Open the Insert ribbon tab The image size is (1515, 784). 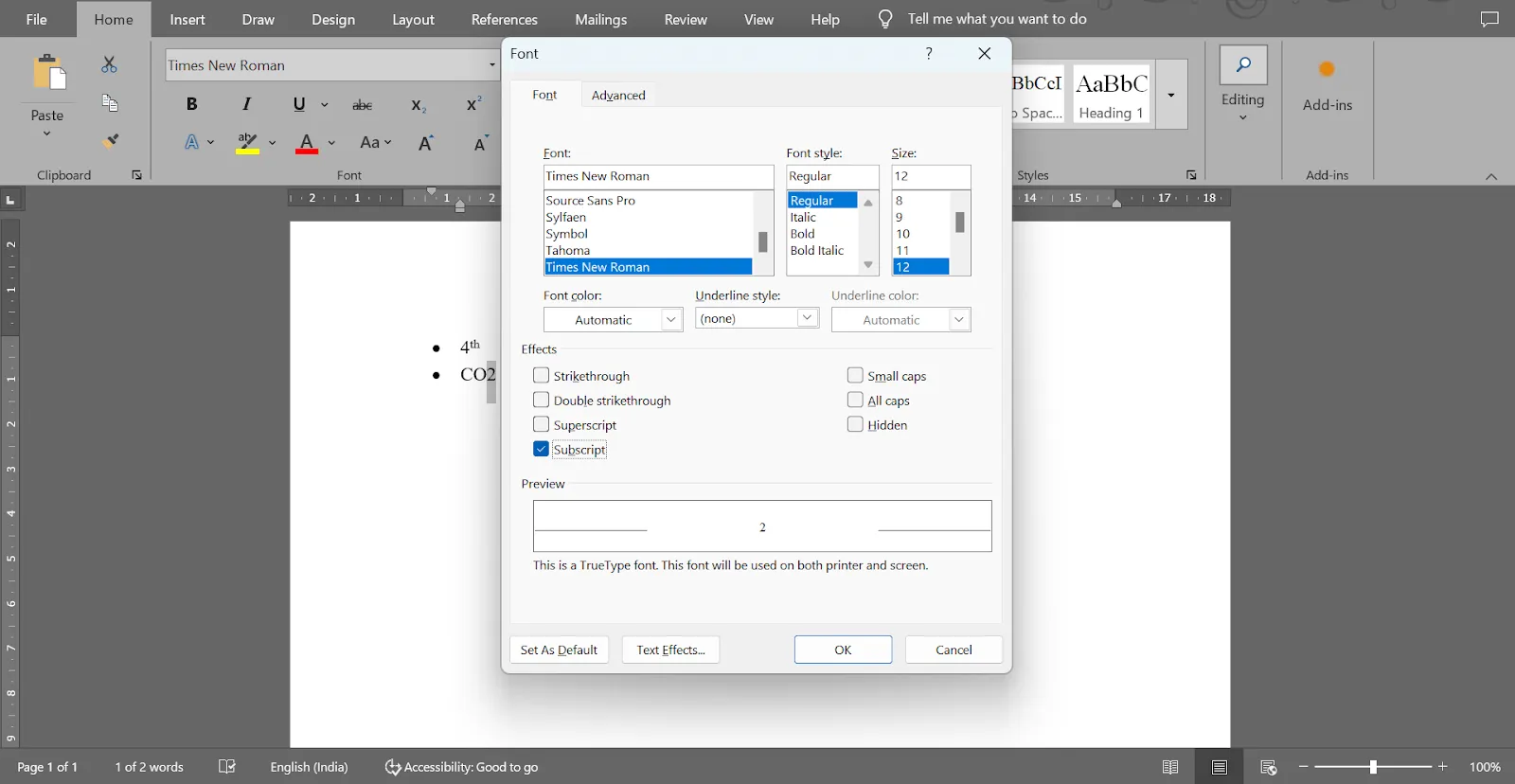tap(187, 19)
